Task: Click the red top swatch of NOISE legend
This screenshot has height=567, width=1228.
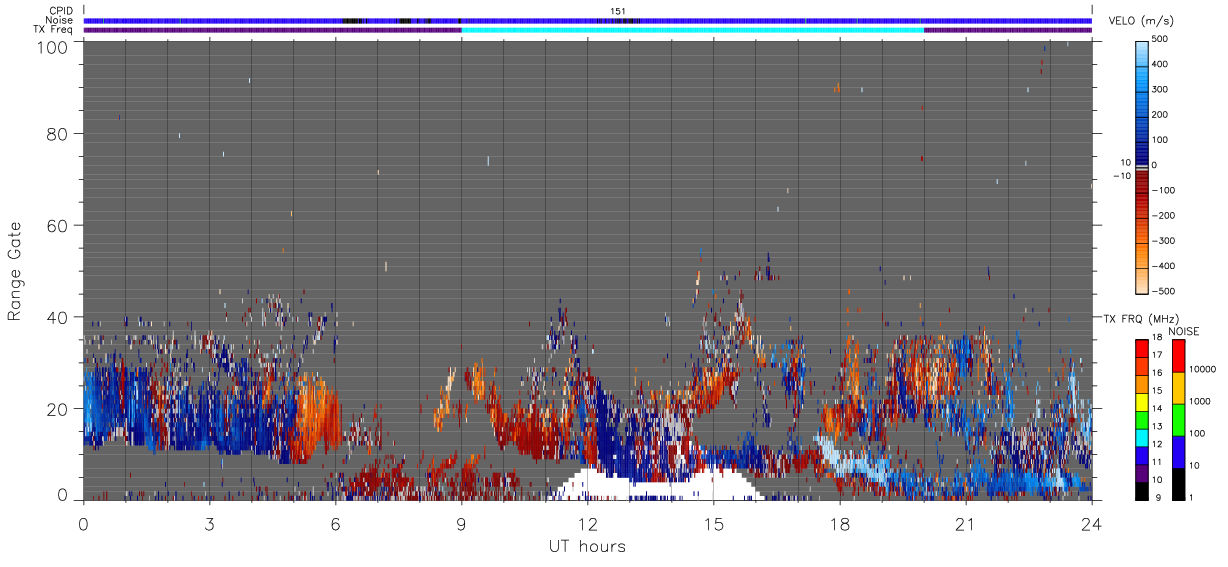Action: click(x=1178, y=355)
